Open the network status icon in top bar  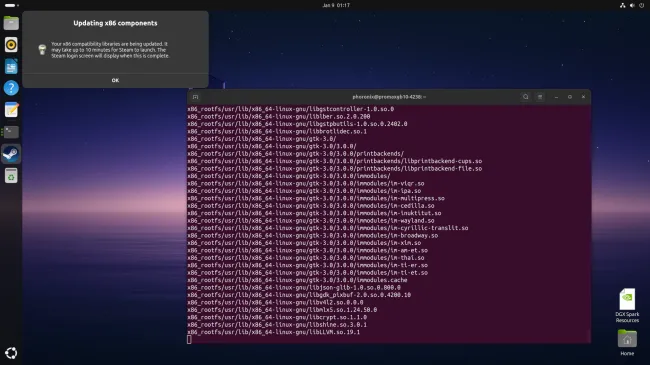[622, 5]
